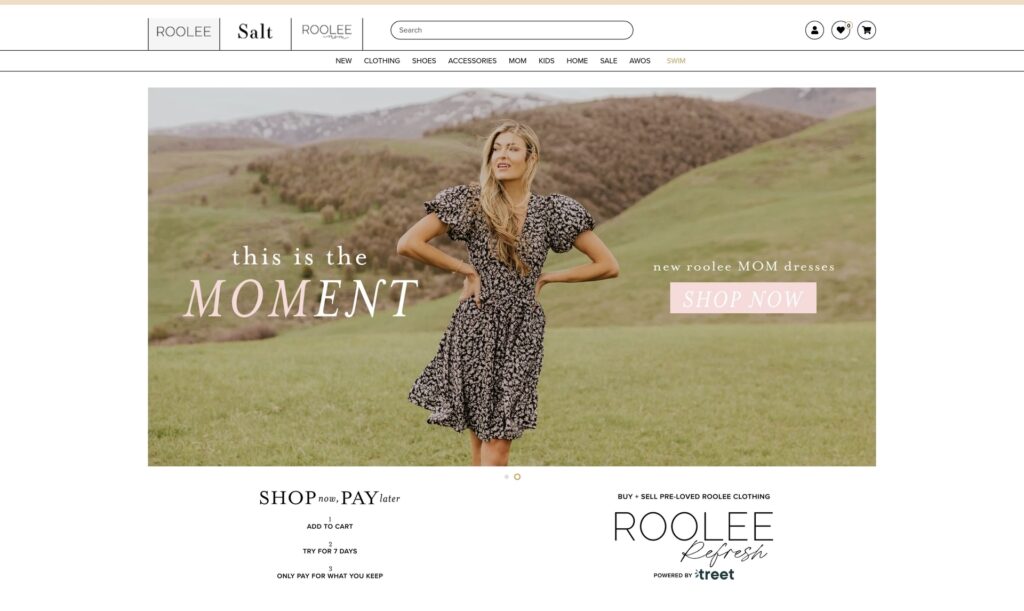Open the NEW menu

344,61
